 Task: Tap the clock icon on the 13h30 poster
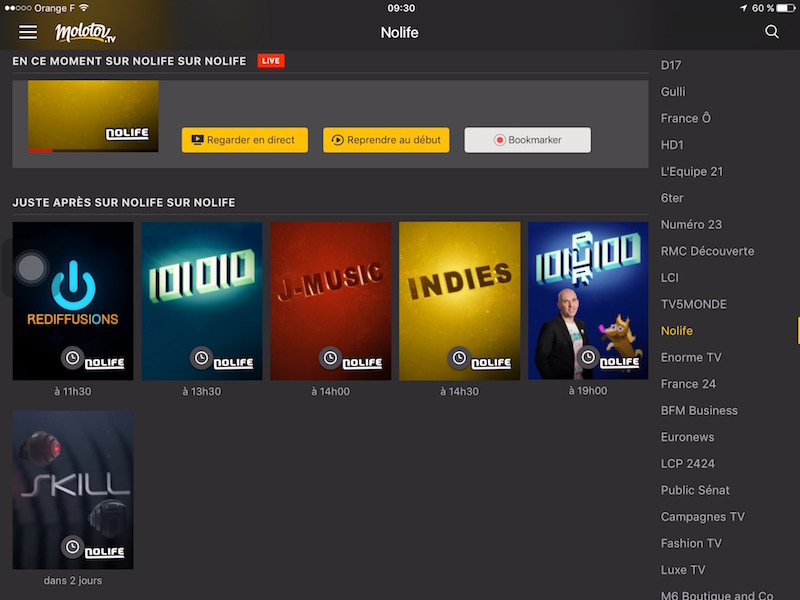coord(201,358)
